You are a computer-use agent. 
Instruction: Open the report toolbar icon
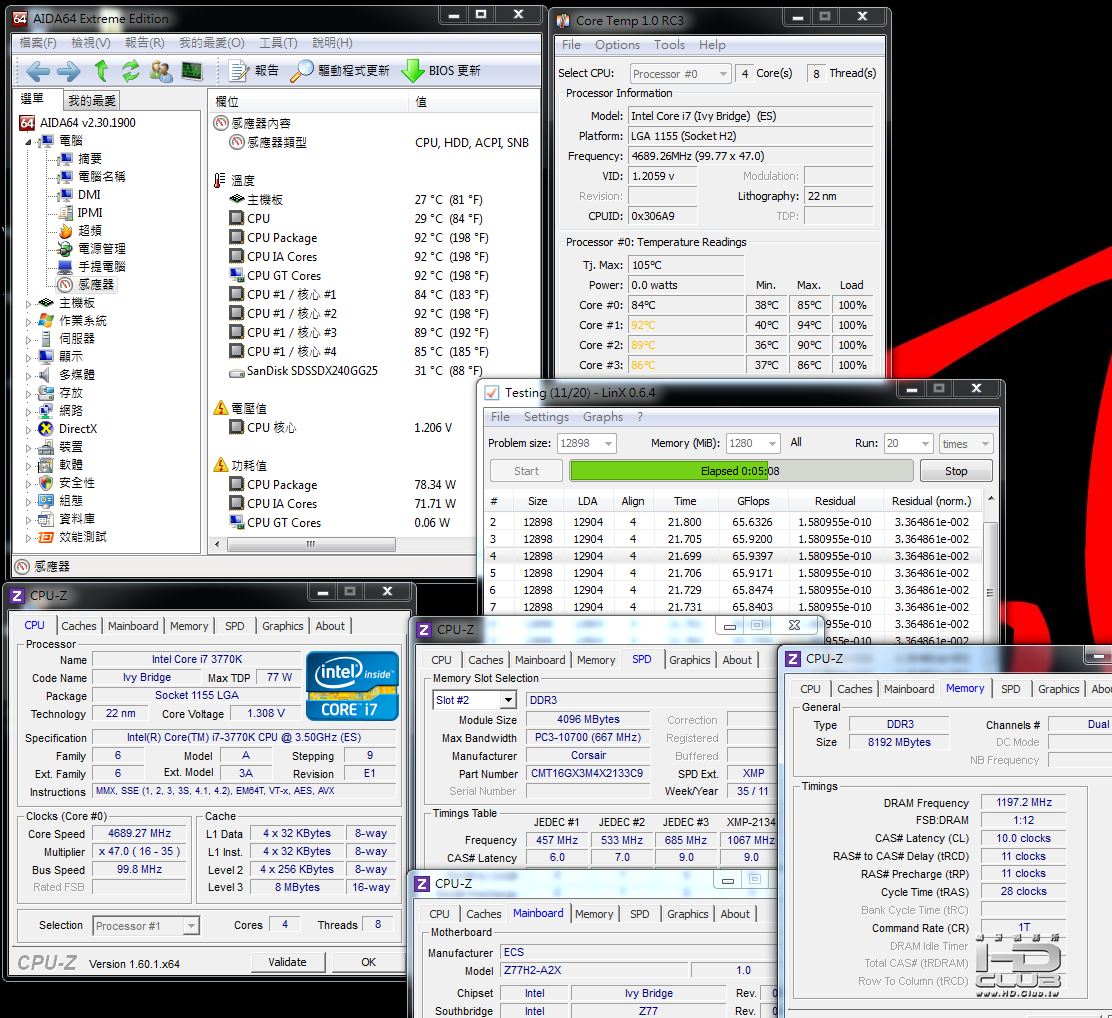(238, 71)
